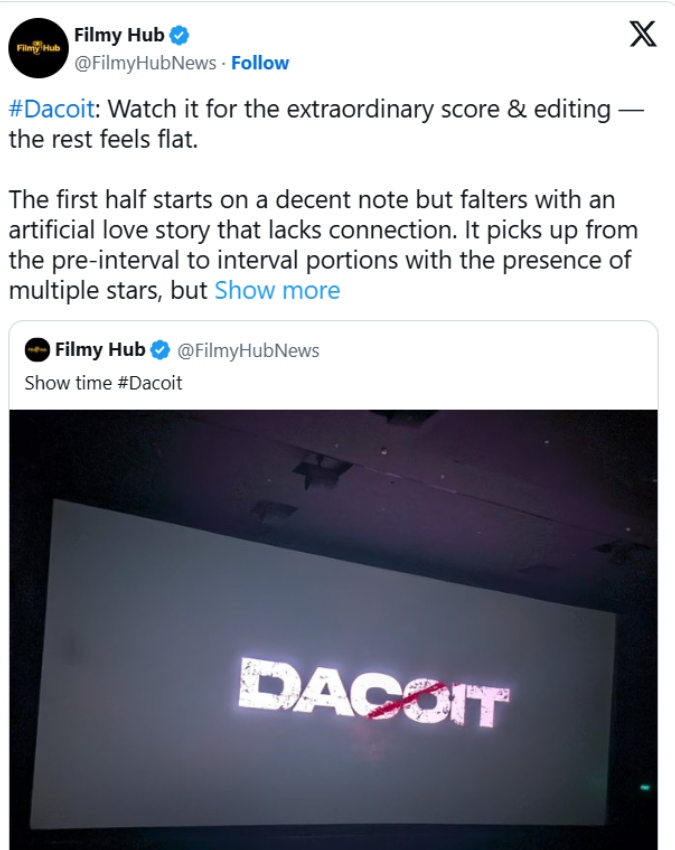This screenshot has height=850, width=675.
Task: Open the #Dacoit hashtag starting the post
Action: point(51,110)
